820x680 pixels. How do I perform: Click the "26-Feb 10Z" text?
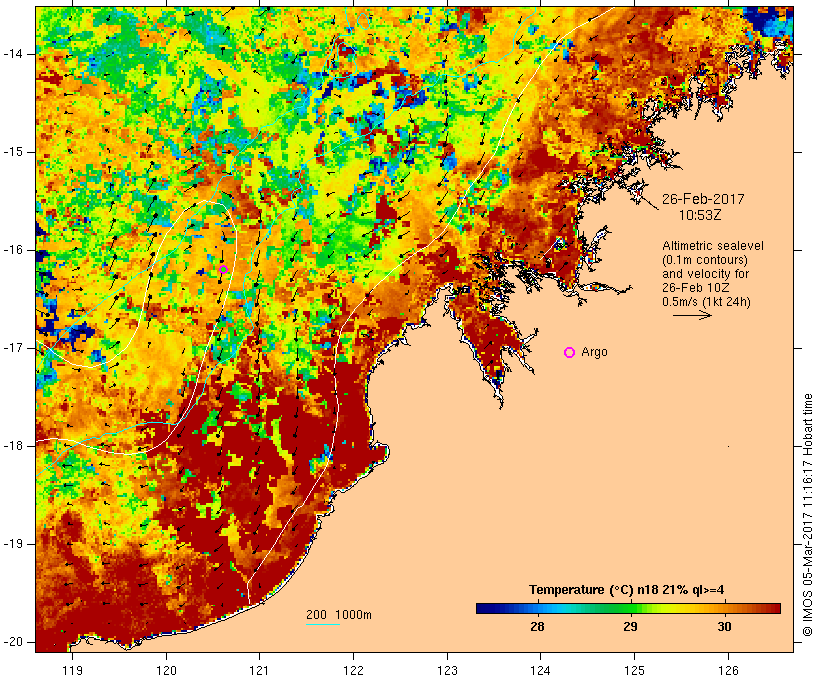[x=696, y=288]
